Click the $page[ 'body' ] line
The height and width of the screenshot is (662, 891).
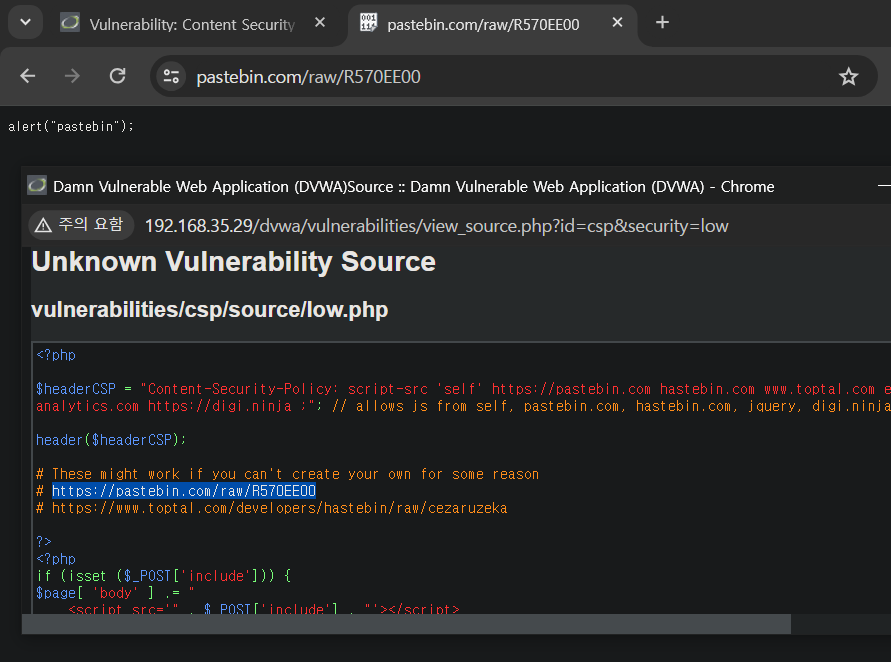click(x=115, y=593)
